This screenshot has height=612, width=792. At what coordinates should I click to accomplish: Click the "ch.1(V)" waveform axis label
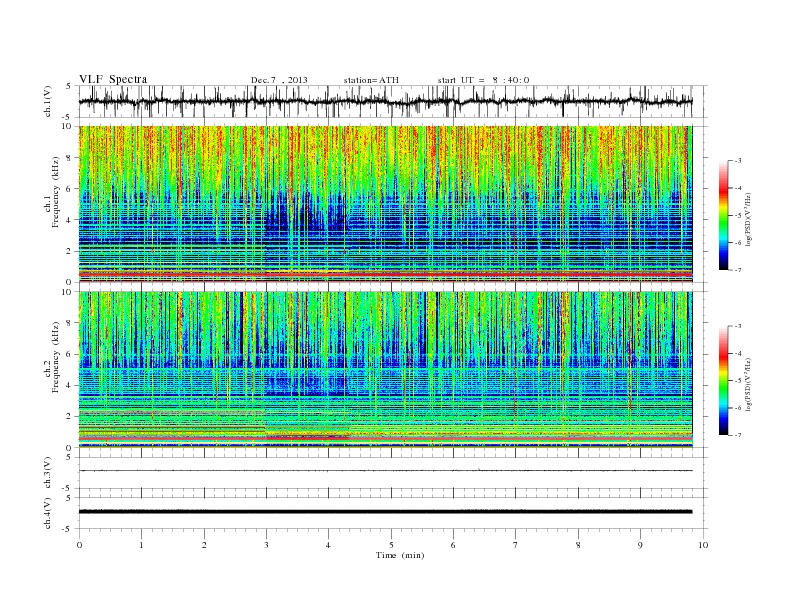(48, 101)
